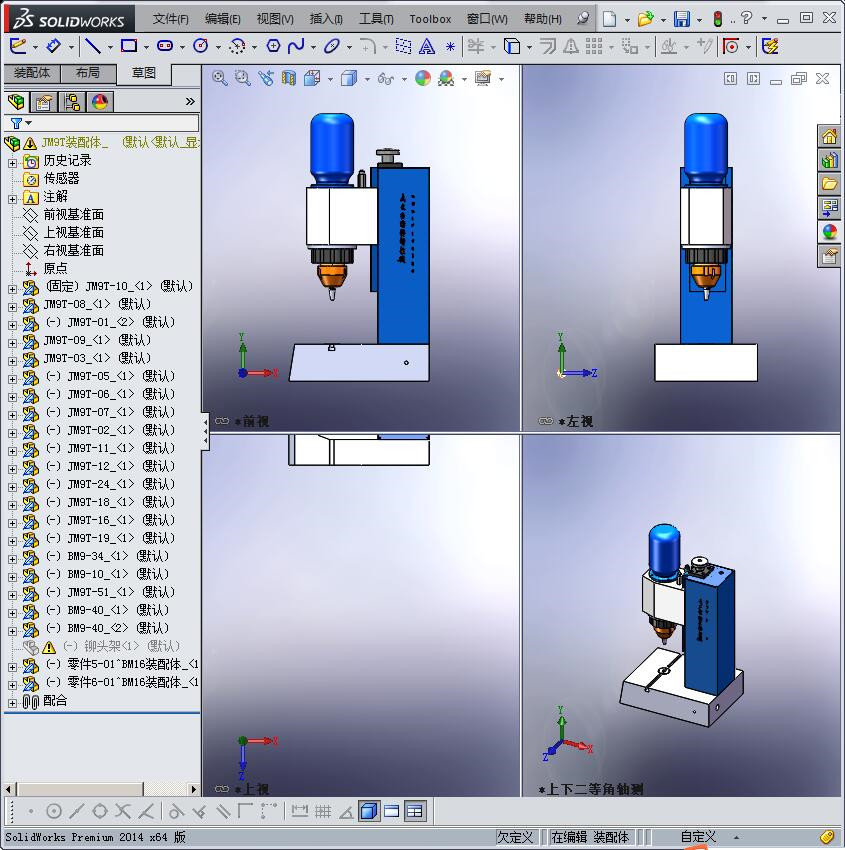Screen dimensions: 845x850
Task: Click the Section View icon
Action: click(289, 79)
